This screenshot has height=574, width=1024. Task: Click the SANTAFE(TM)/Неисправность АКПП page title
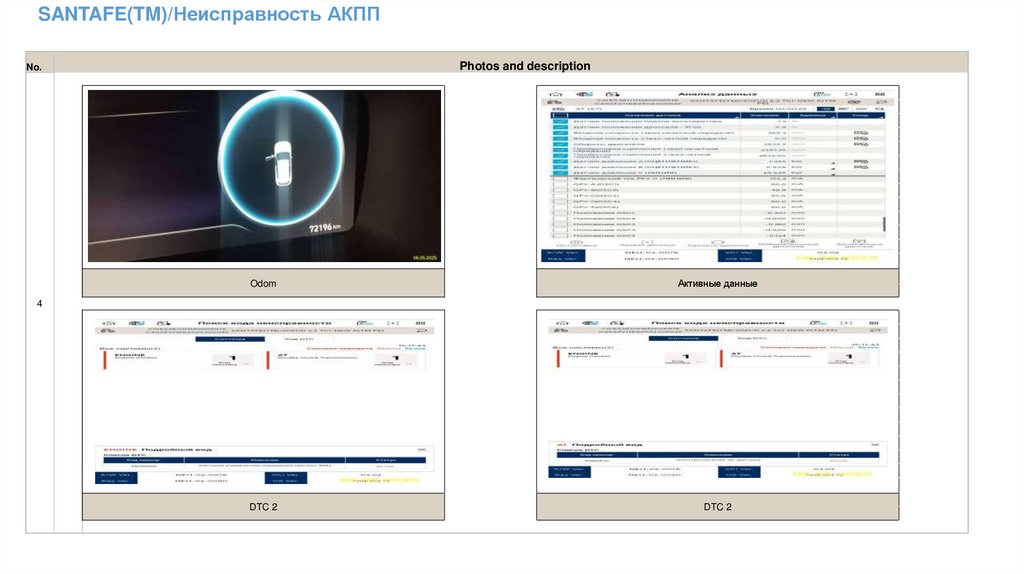click(x=209, y=14)
